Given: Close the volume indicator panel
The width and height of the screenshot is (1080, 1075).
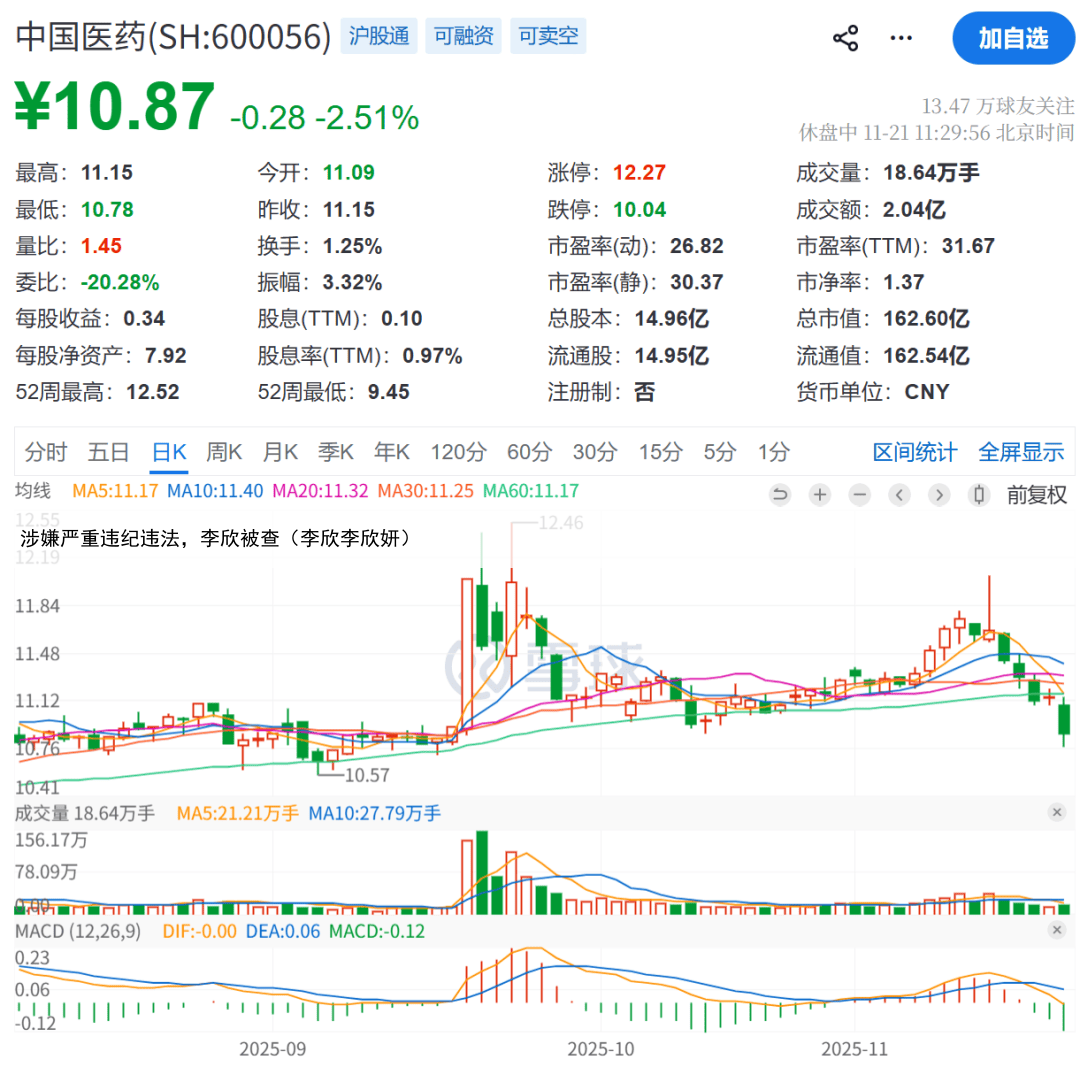Looking at the screenshot, I should coord(1056,812).
